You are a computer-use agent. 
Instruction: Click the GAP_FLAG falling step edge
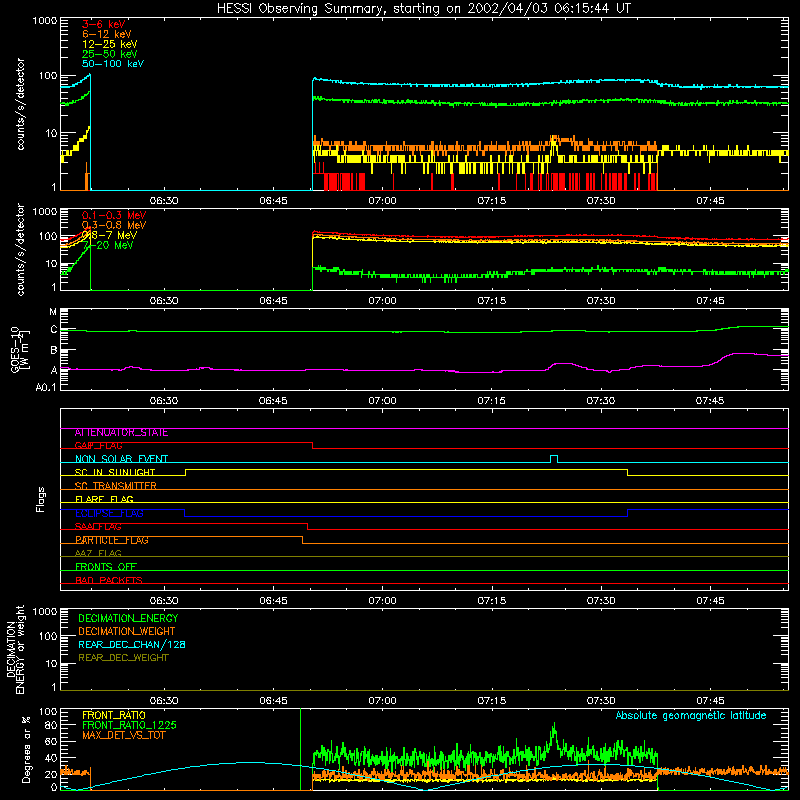coord(312,445)
